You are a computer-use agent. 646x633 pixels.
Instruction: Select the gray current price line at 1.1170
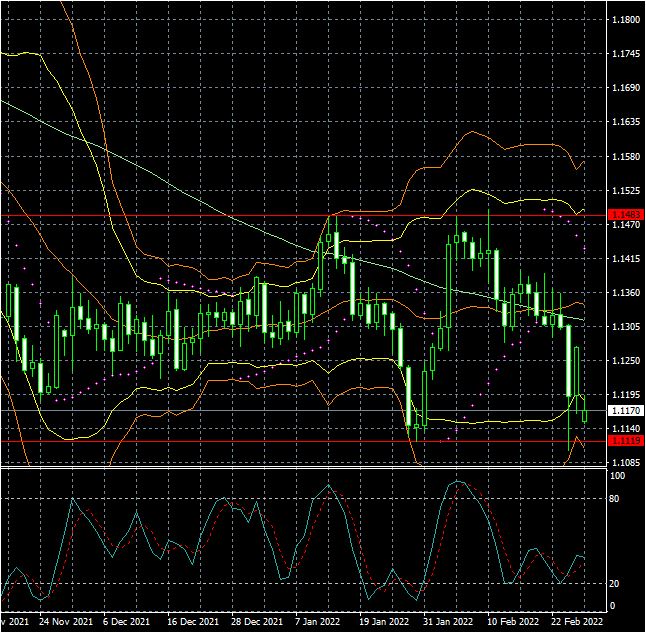pyautogui.click(x=304, y=410)
